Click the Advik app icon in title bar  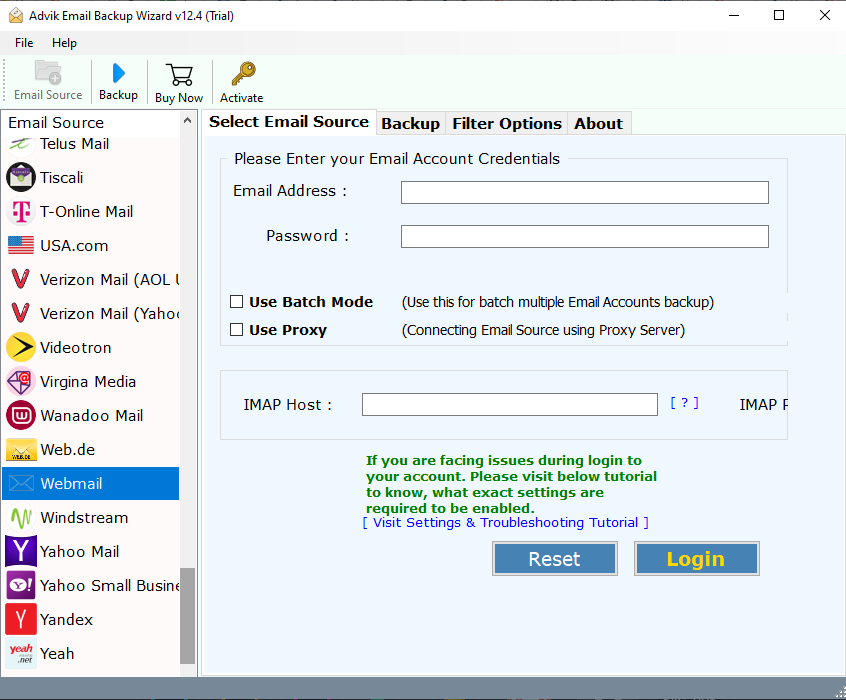click(x=16, y=16)
